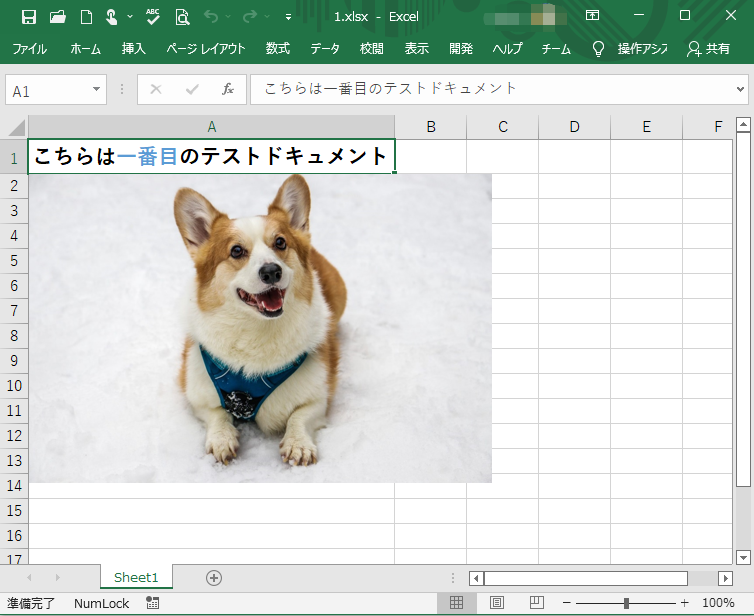Switch to the 校閲 tab
Image resolution: width=754 pixels, height=616 pixels.
[x=372, y=49]
